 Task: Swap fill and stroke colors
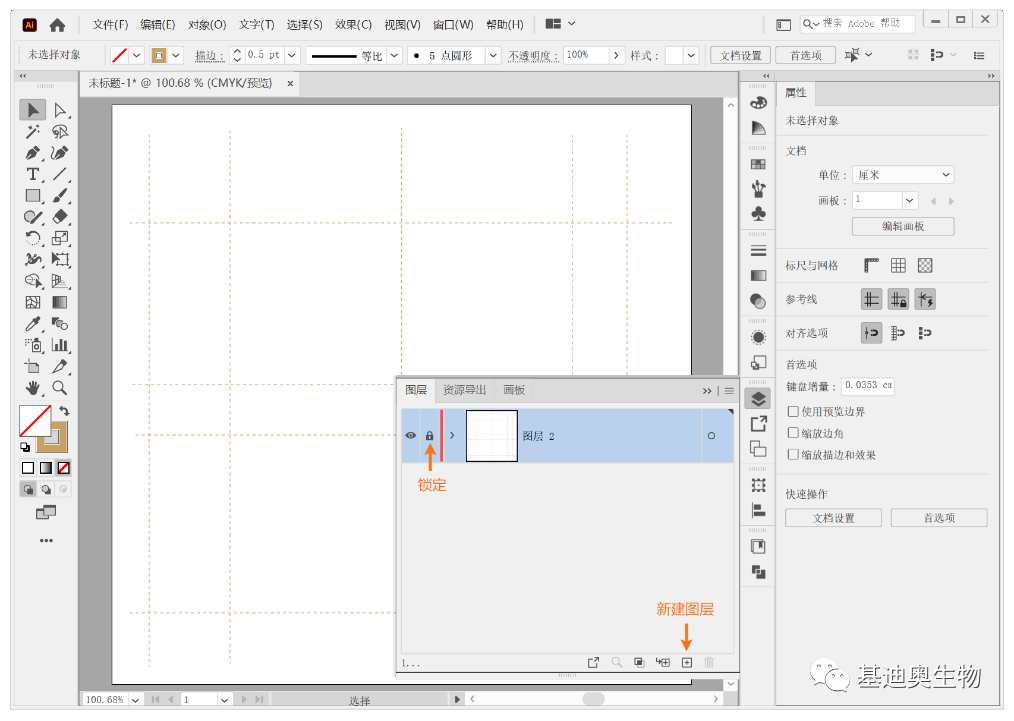coord(64,411)
